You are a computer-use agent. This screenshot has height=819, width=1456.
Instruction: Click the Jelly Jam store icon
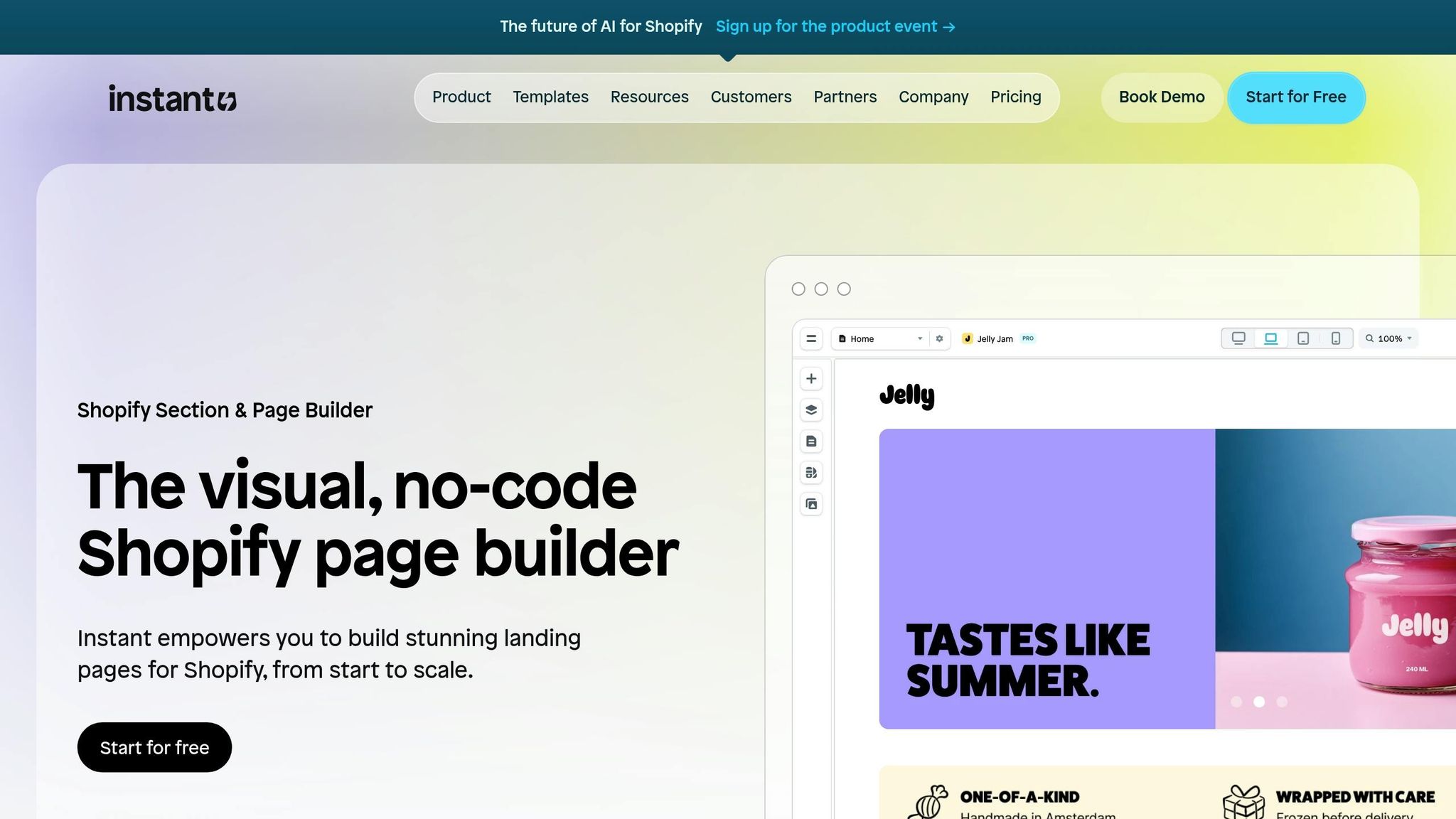967,339
